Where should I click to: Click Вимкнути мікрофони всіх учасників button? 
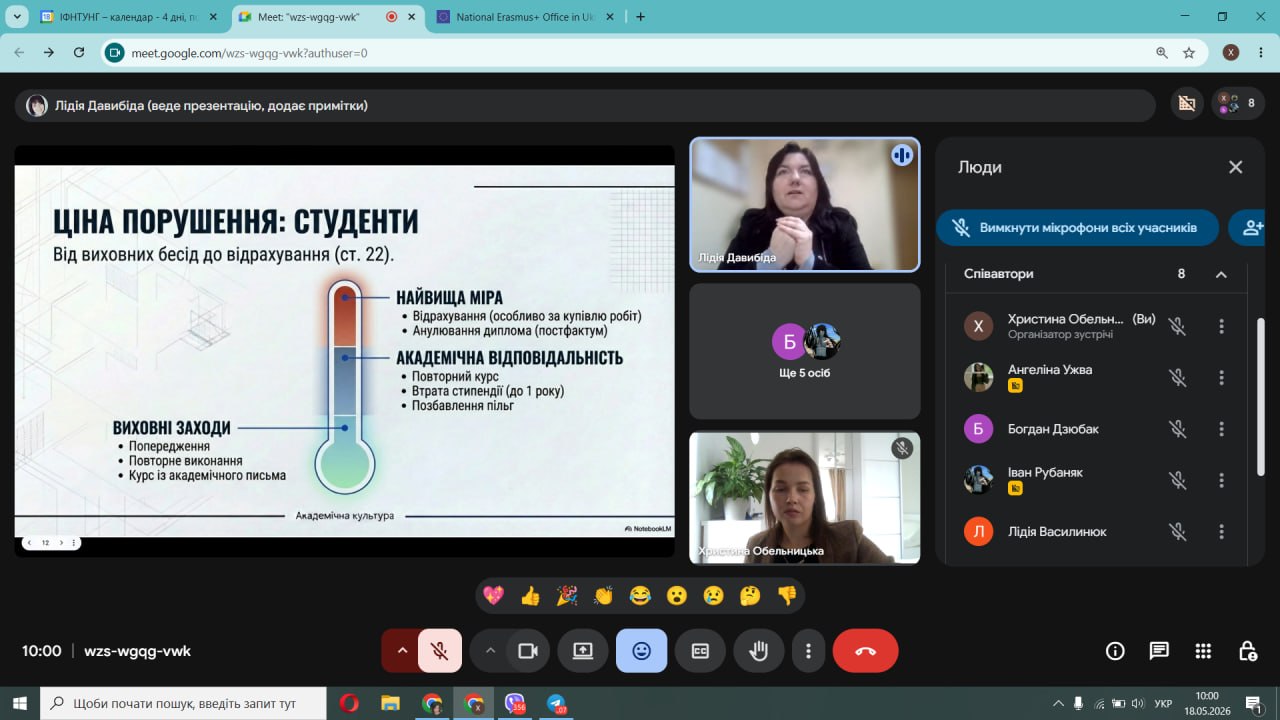[1078, 227]
